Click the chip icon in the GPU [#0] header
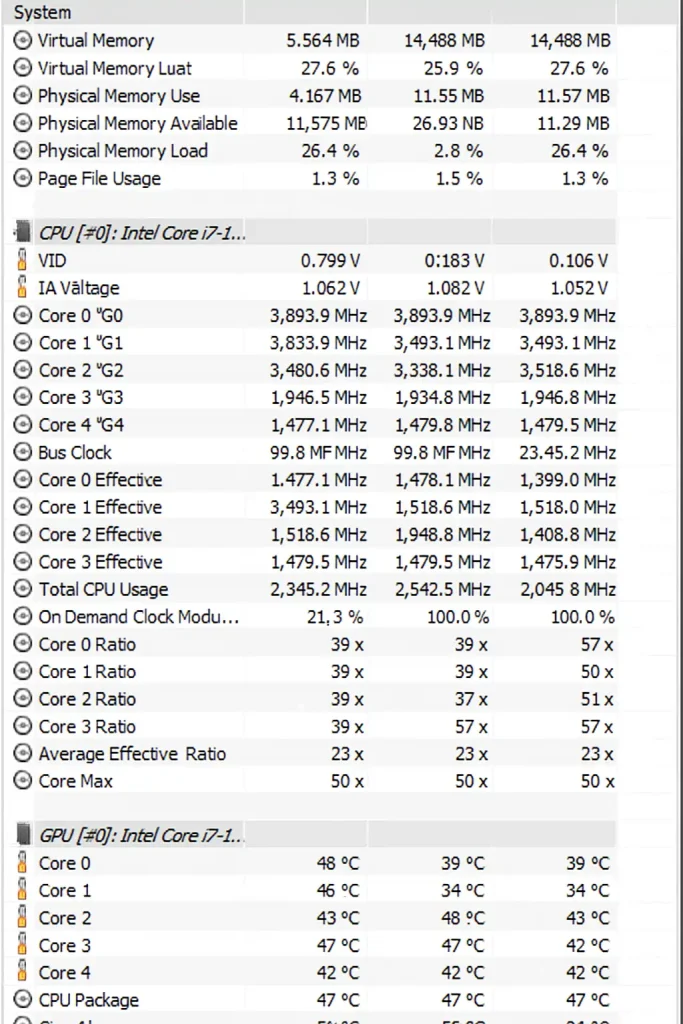The image size is (683, 1024). pos(23,835)
